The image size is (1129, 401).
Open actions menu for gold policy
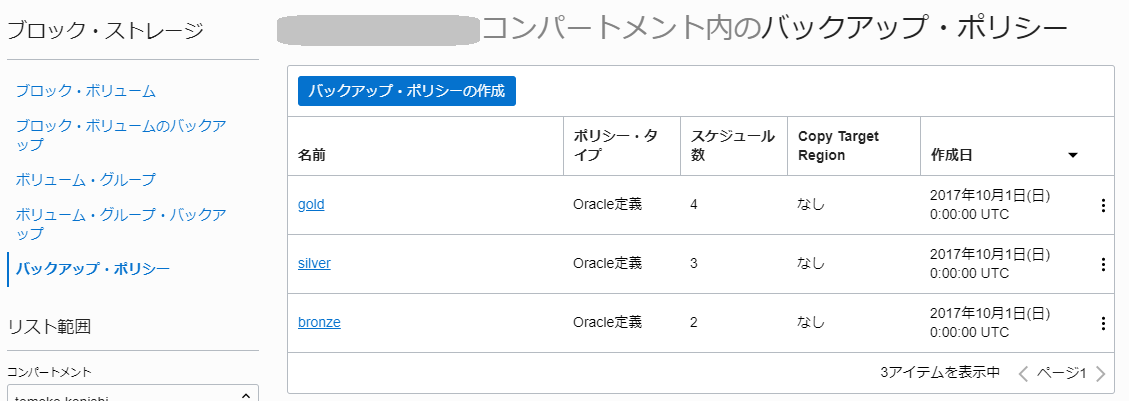1103,205
